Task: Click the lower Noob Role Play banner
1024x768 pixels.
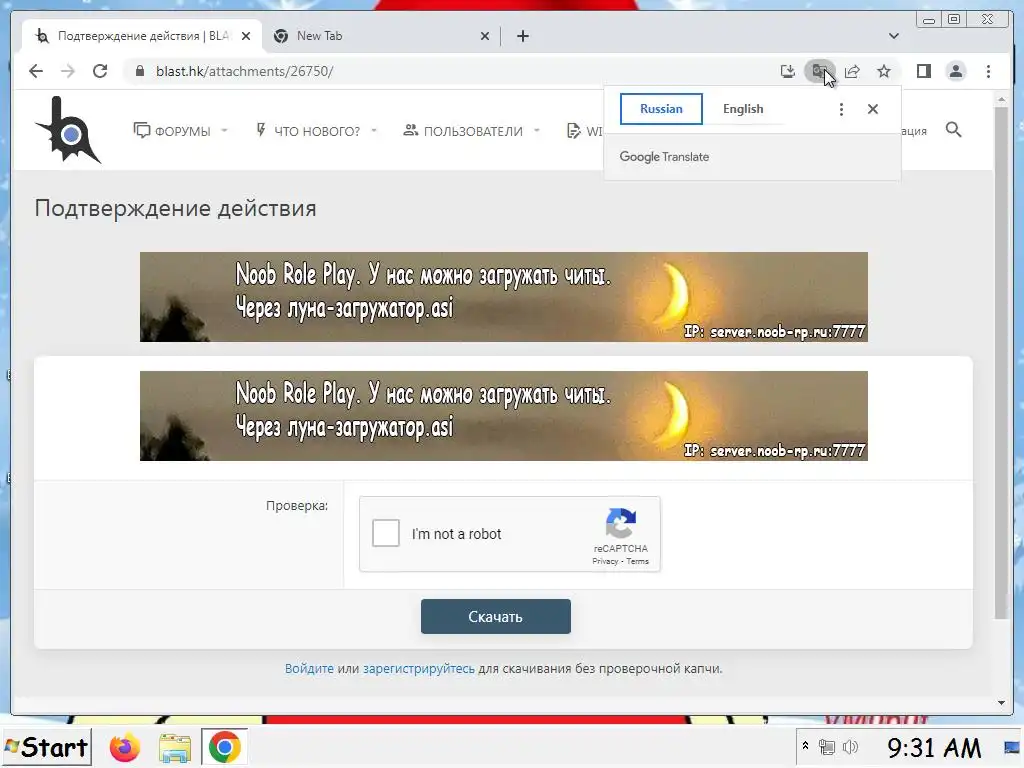Action: click(504, 416)
